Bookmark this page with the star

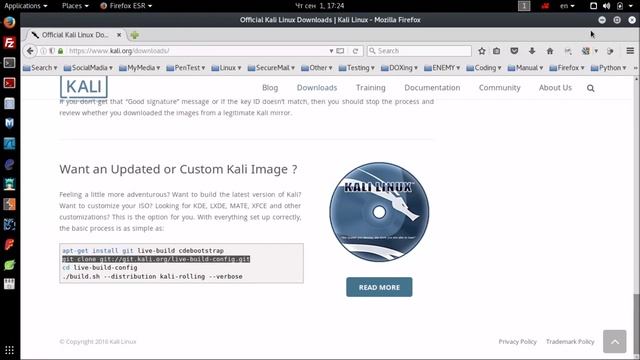[482, 51]
